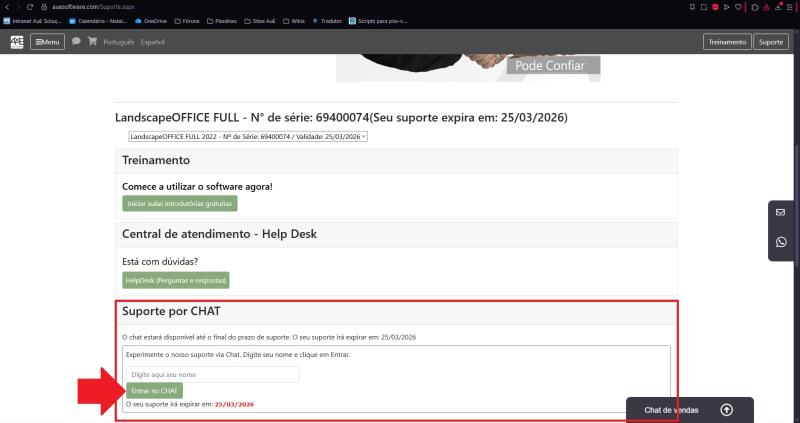This screenshot has width=800, height=423.
Task: Expand the LandscapeOFFICE FULL 2022 license dropdown
Action: 248,136
